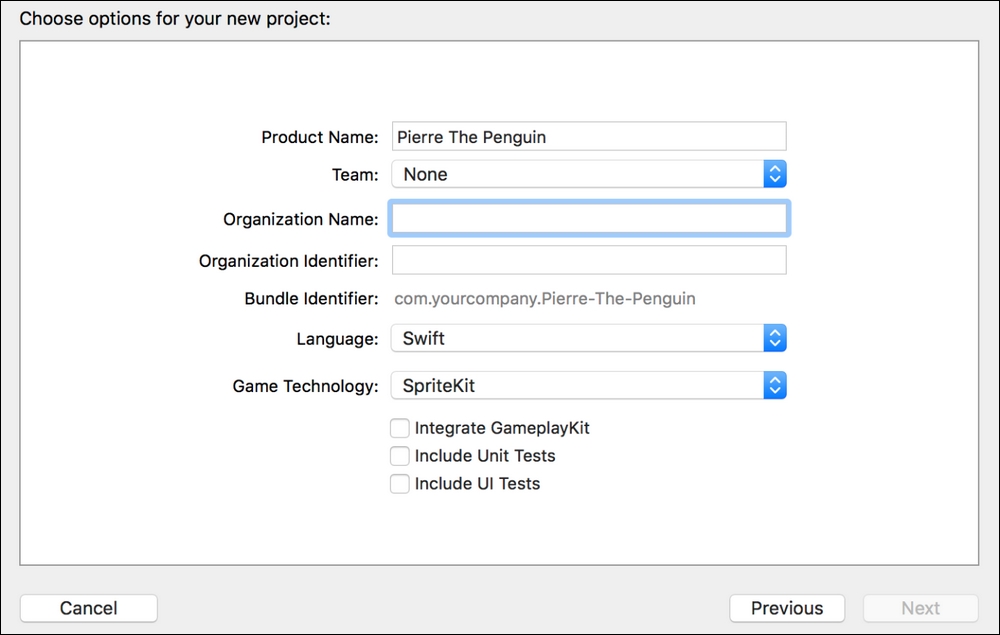Viewport: 1000px width, 635px height.
Task: Click the Organization Identifier text box
Action: point(588,260)
